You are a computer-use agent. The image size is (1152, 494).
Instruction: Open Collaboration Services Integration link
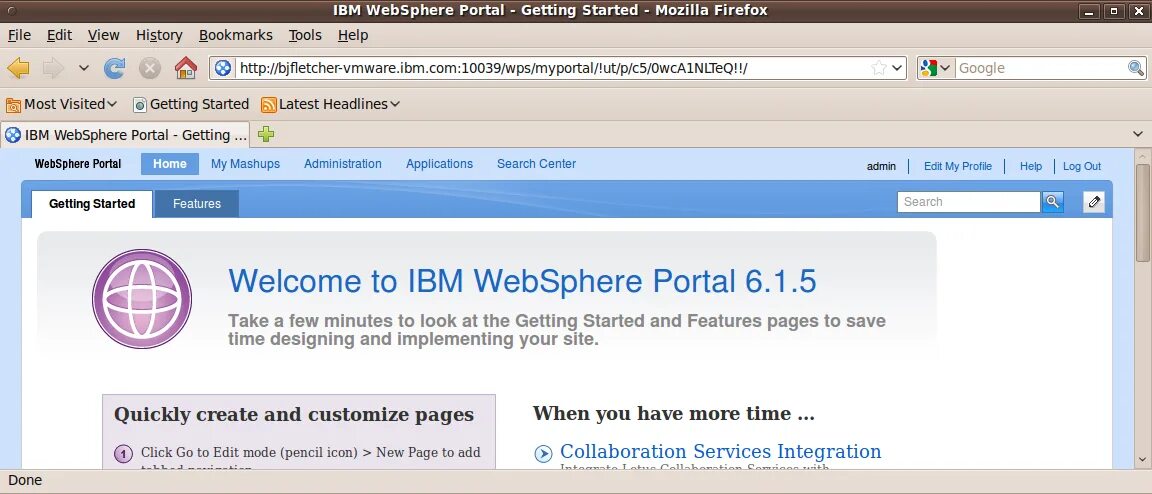pyautogui.click(x=721, y=451)
